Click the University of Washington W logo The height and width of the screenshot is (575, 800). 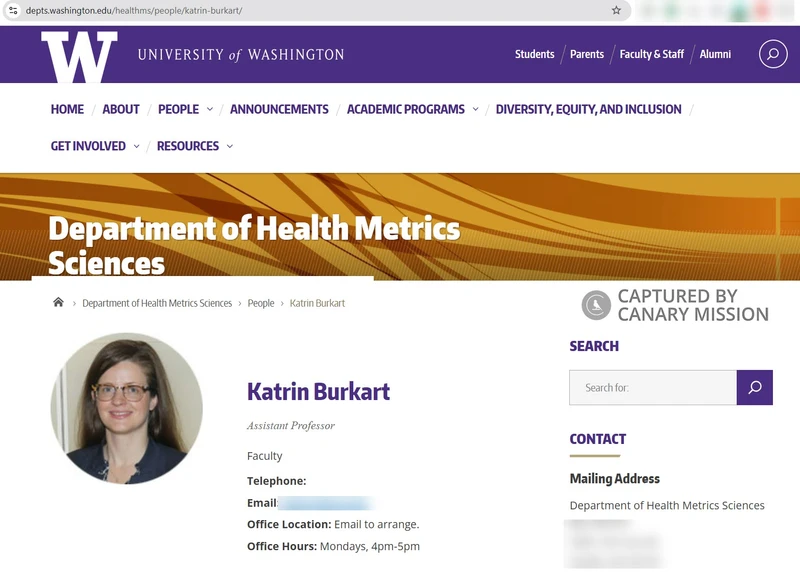(79, 57)
